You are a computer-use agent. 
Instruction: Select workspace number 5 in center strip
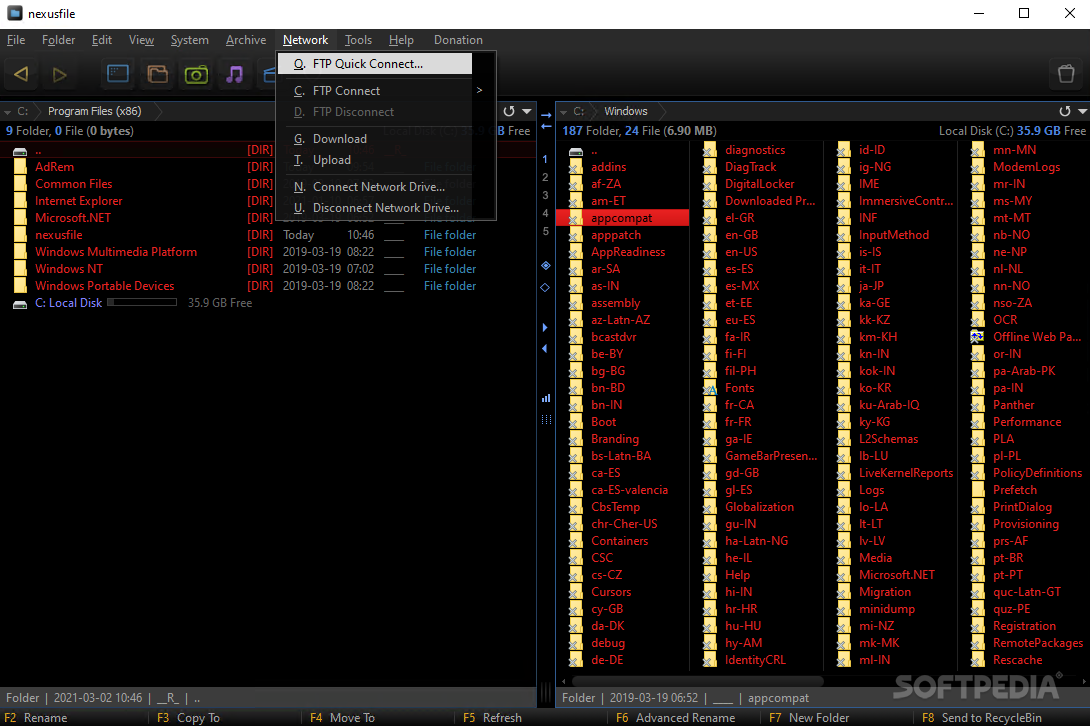pos(545,232)
